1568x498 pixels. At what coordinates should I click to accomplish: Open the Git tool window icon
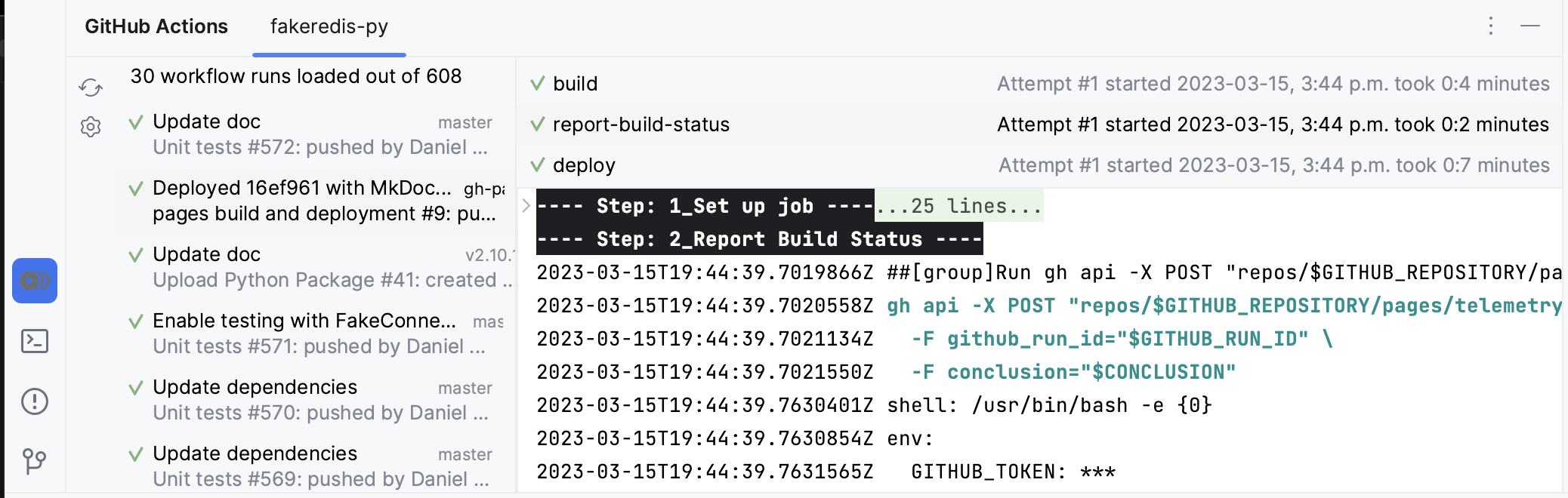tap(35, 461)
